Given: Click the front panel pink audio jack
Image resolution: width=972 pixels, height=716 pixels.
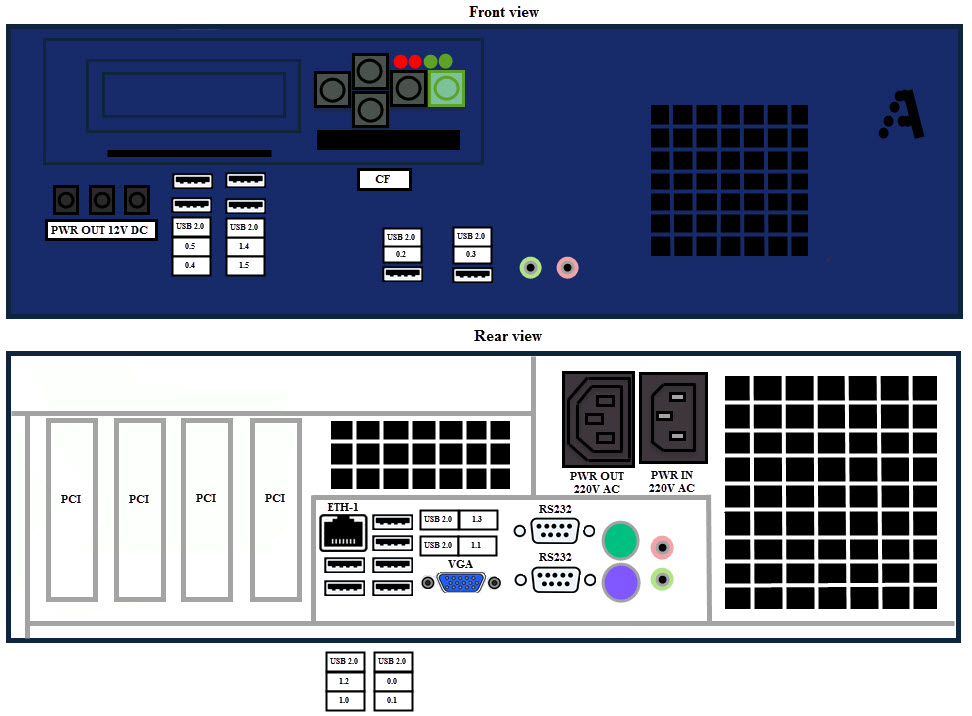Looking at the screenshot, I should [567, 268].
